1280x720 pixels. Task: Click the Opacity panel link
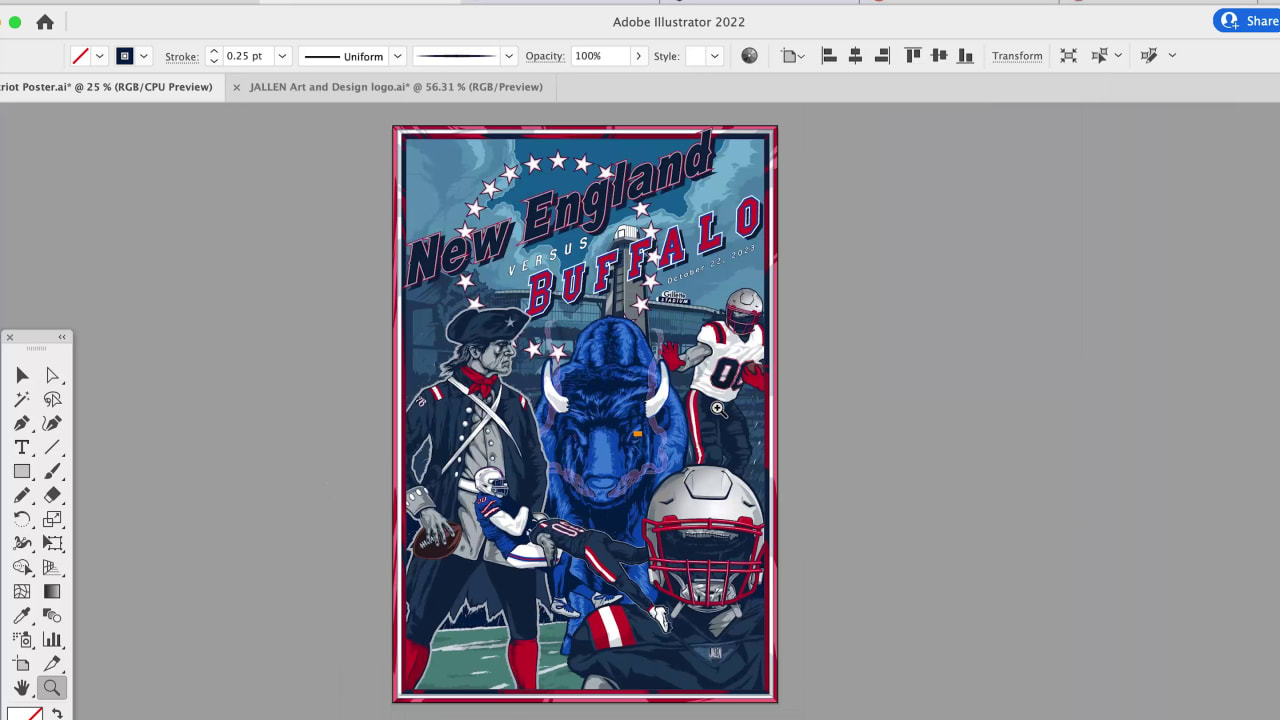click(545, 56)
